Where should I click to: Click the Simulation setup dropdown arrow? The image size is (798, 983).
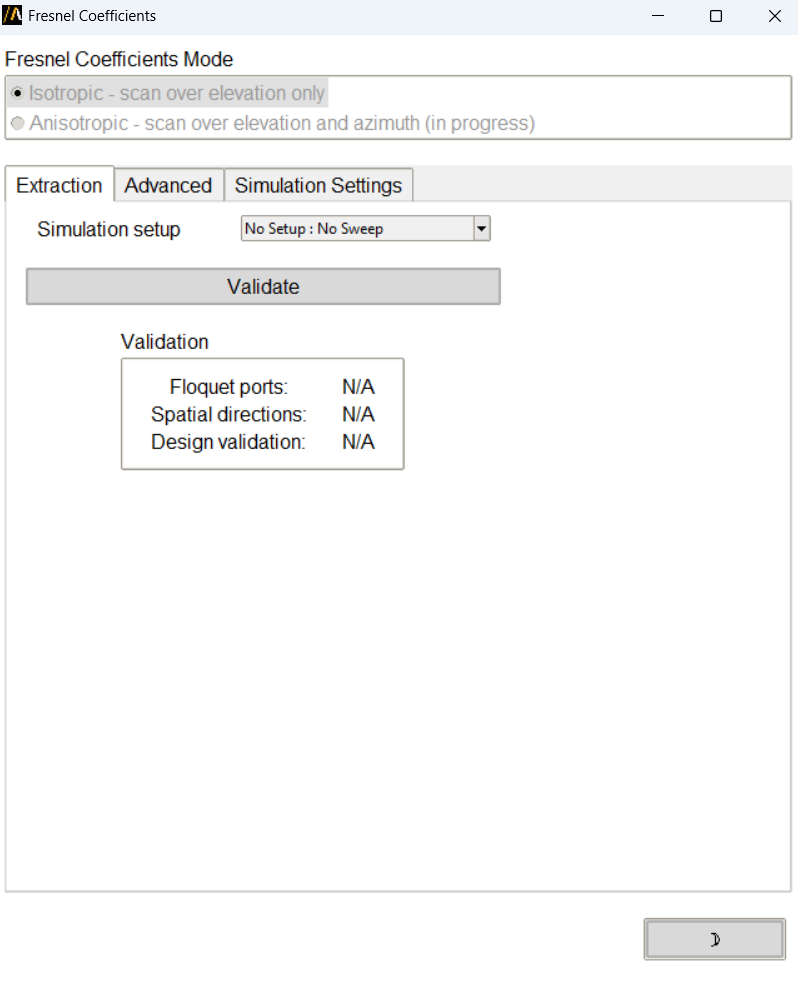tap(481, 229)
